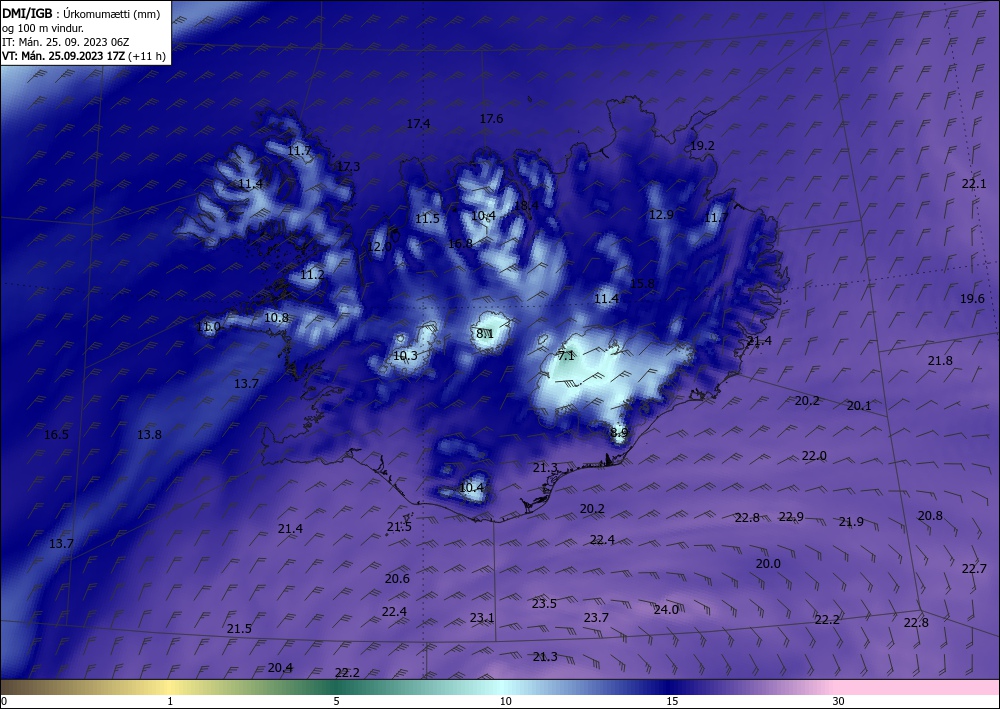
Task: Select the glacier value '7.1'
Action: pyautogui.click(x=566, y=356)
